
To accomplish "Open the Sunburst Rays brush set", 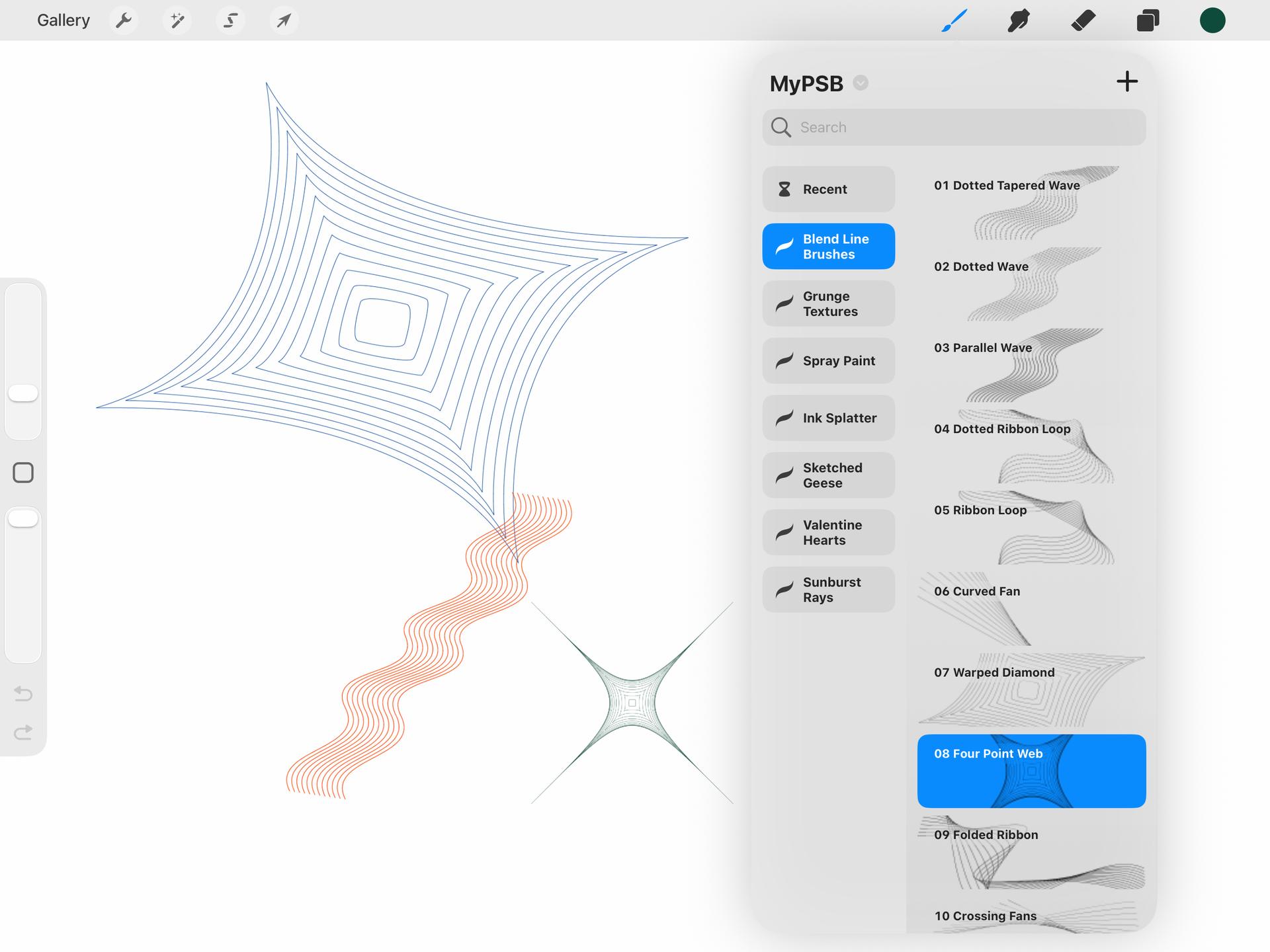I will [x=828, y=590].
